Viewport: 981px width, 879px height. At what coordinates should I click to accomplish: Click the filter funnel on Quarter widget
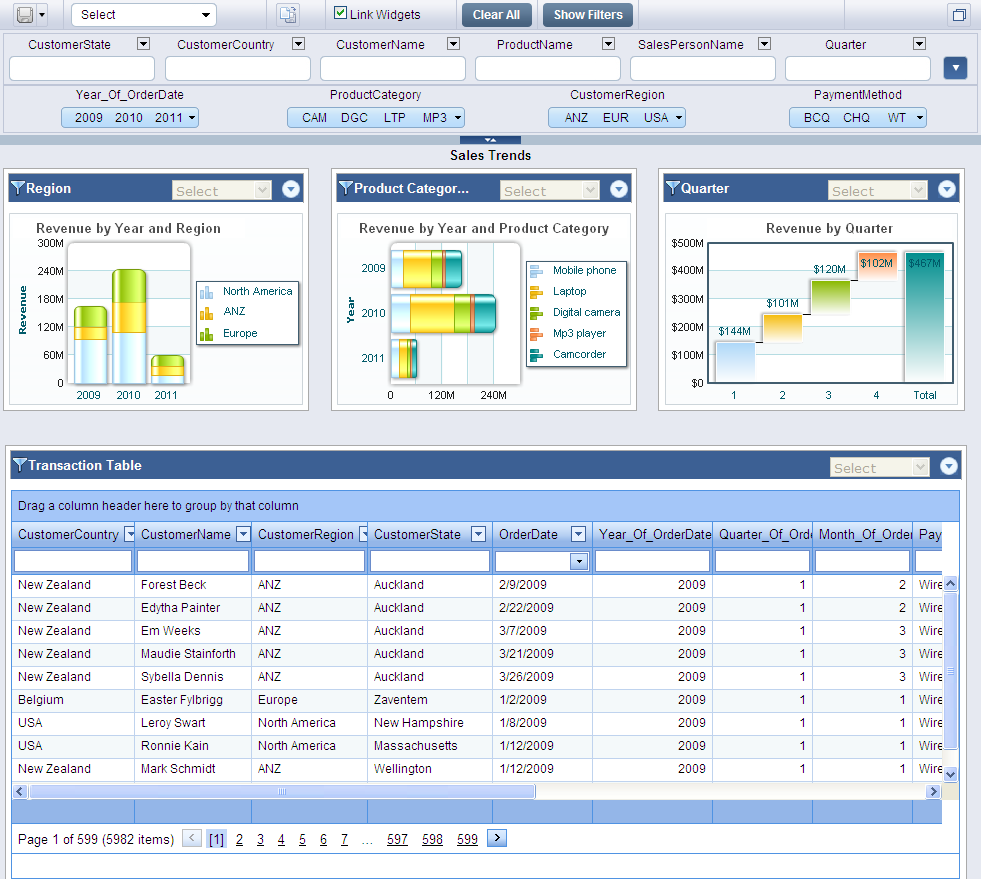674,189
